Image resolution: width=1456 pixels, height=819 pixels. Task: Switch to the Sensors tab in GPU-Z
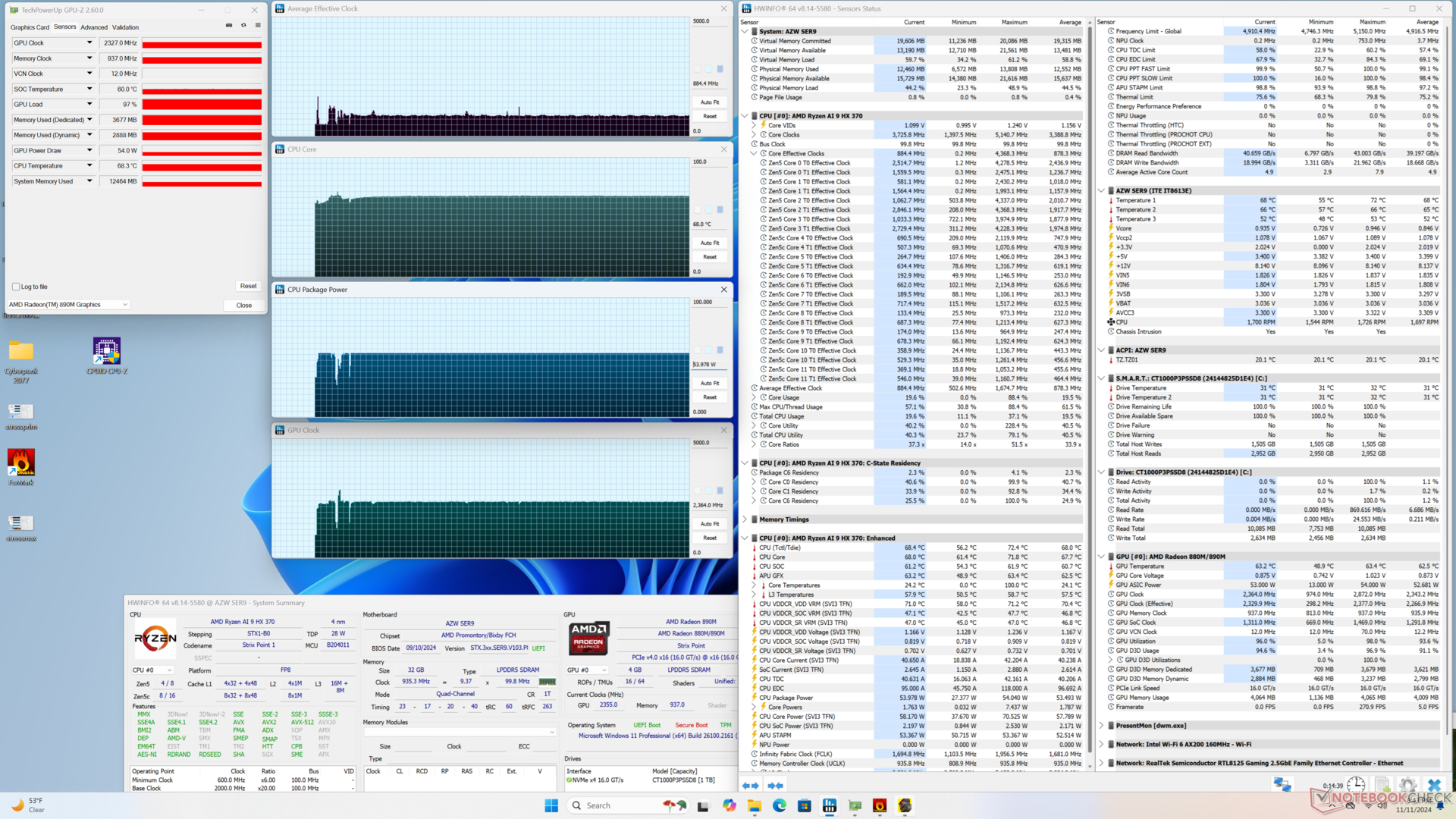coord(64,27)
